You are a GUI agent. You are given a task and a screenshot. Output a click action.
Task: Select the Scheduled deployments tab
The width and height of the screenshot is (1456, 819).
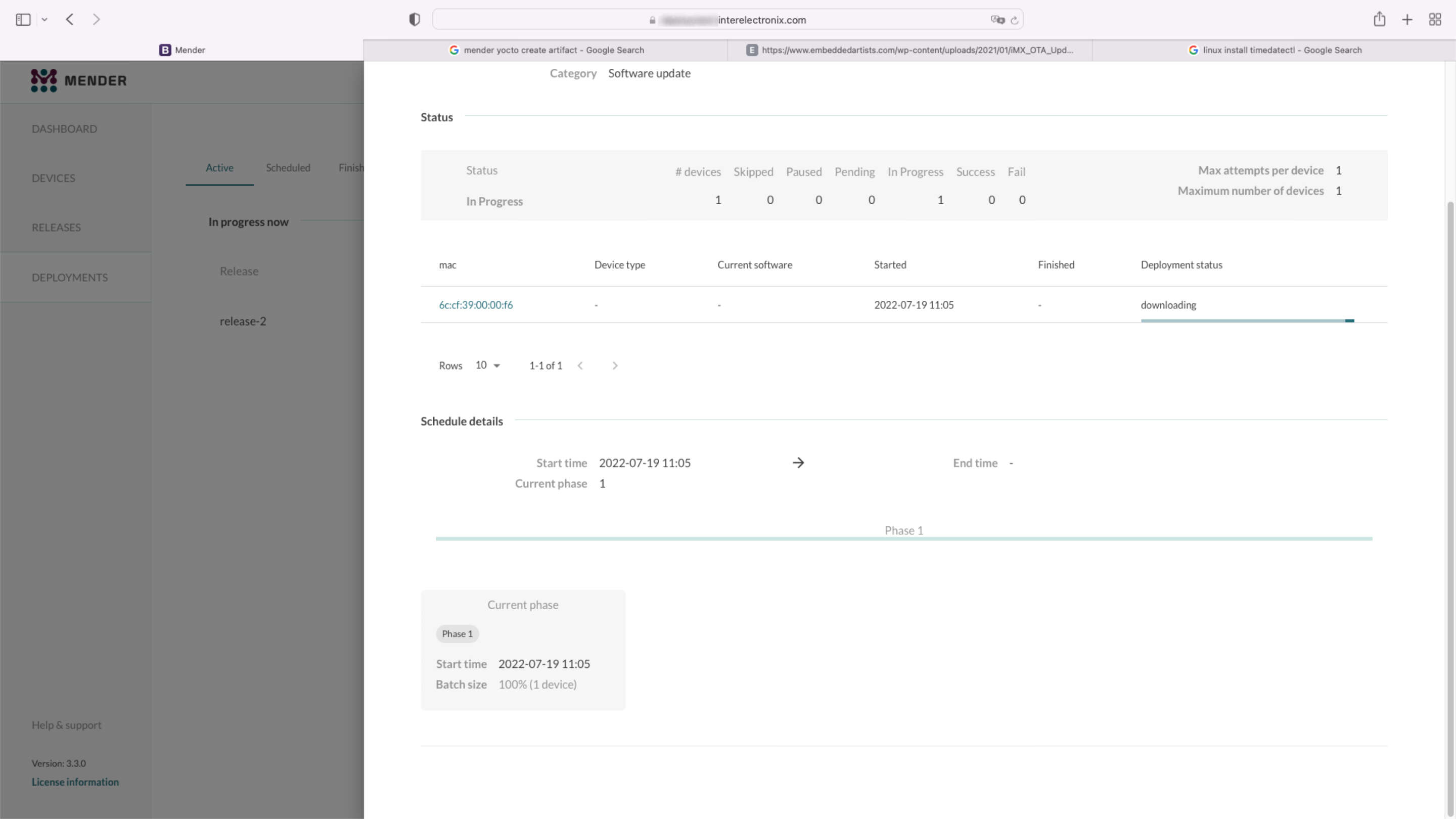287,167
